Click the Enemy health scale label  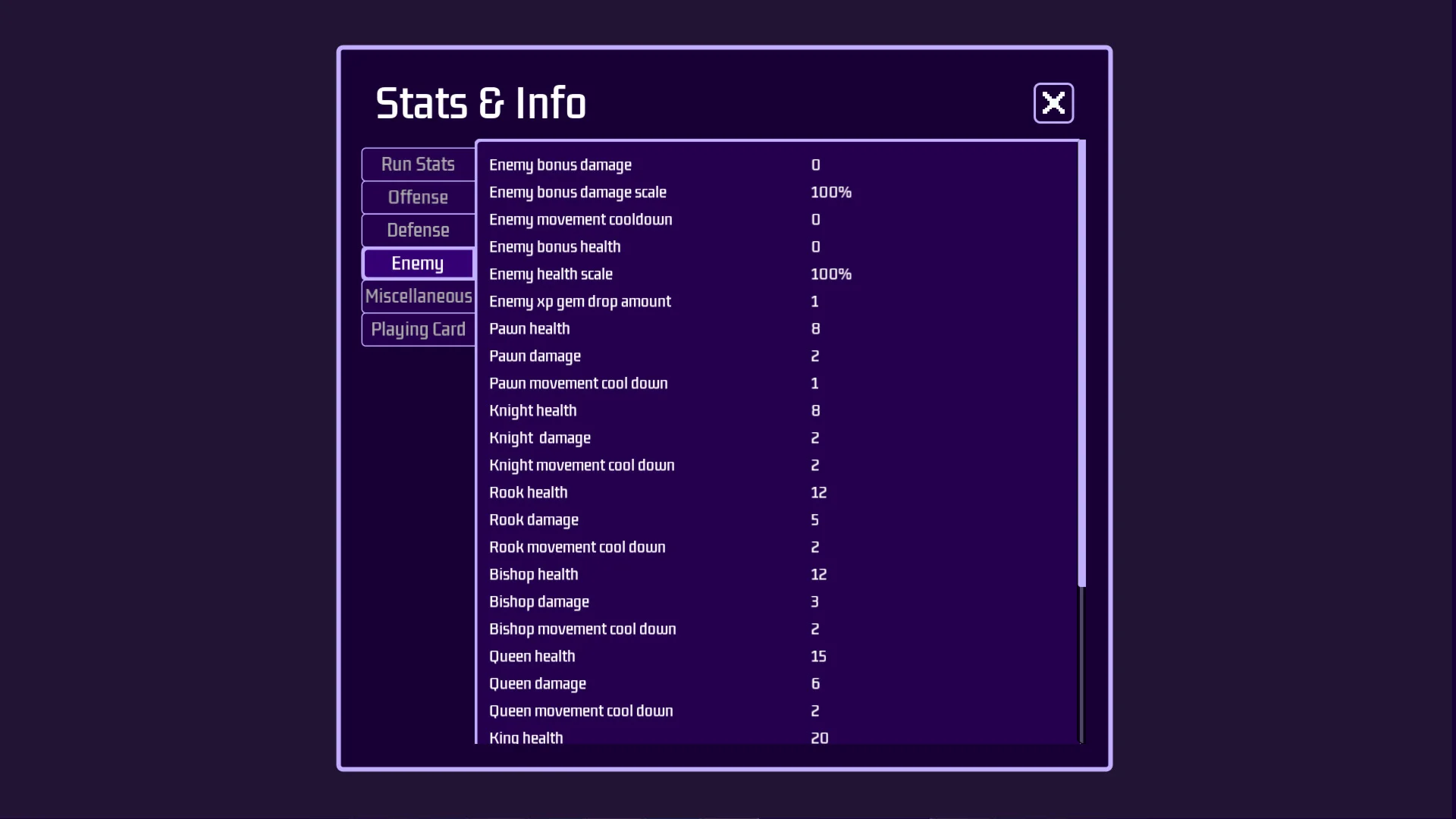(551, 275)
